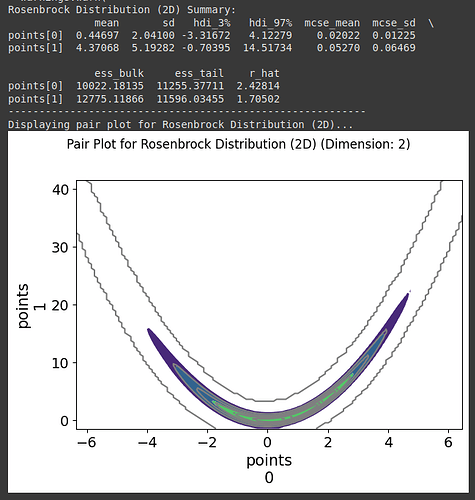Click the 'hdi_97%' column header
This screenshot has width=475, height=500.
tap(270, 23)
